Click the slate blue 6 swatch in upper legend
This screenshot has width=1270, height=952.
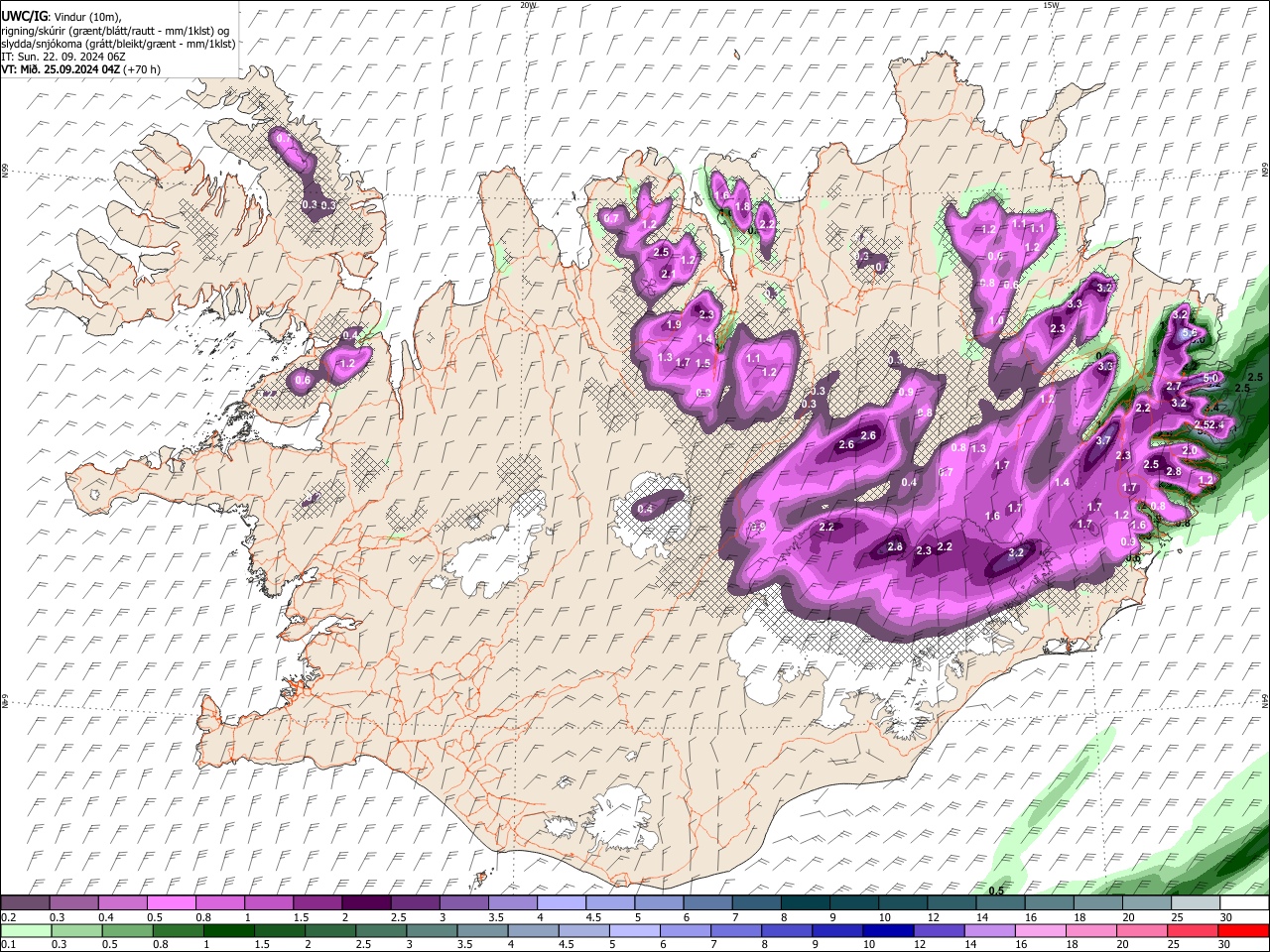point(706,902)
